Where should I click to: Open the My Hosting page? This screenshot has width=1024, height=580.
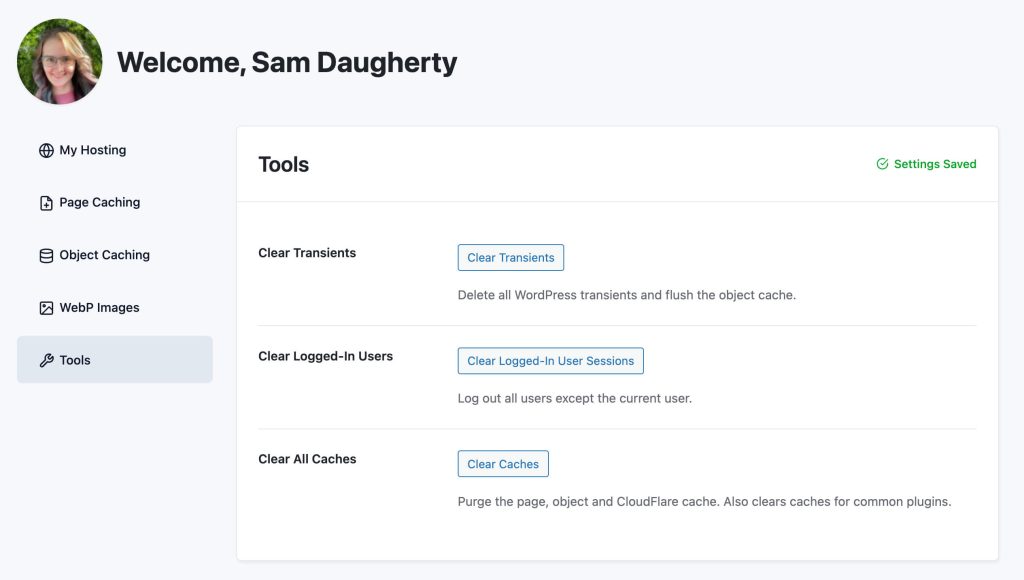93,149
